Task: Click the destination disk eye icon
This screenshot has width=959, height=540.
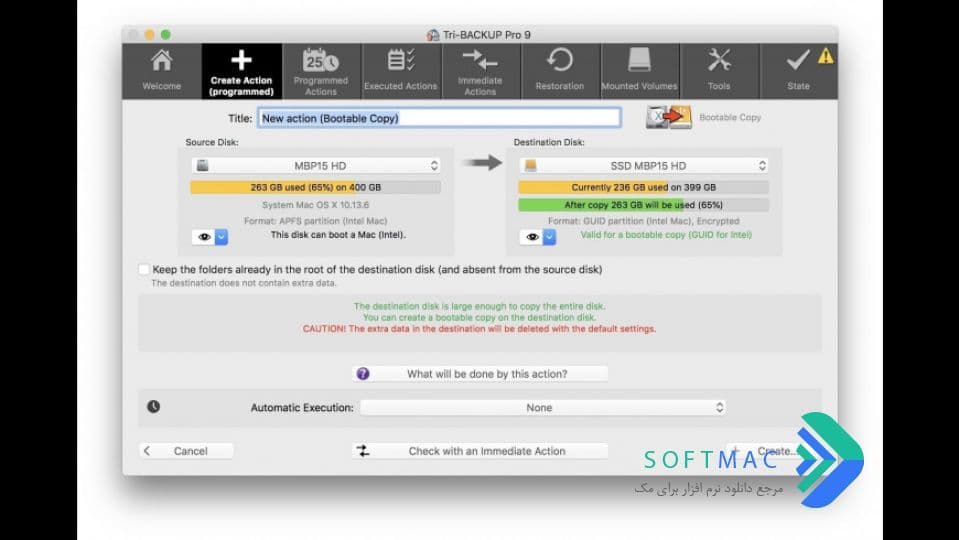Action: [x=531, y=237]
